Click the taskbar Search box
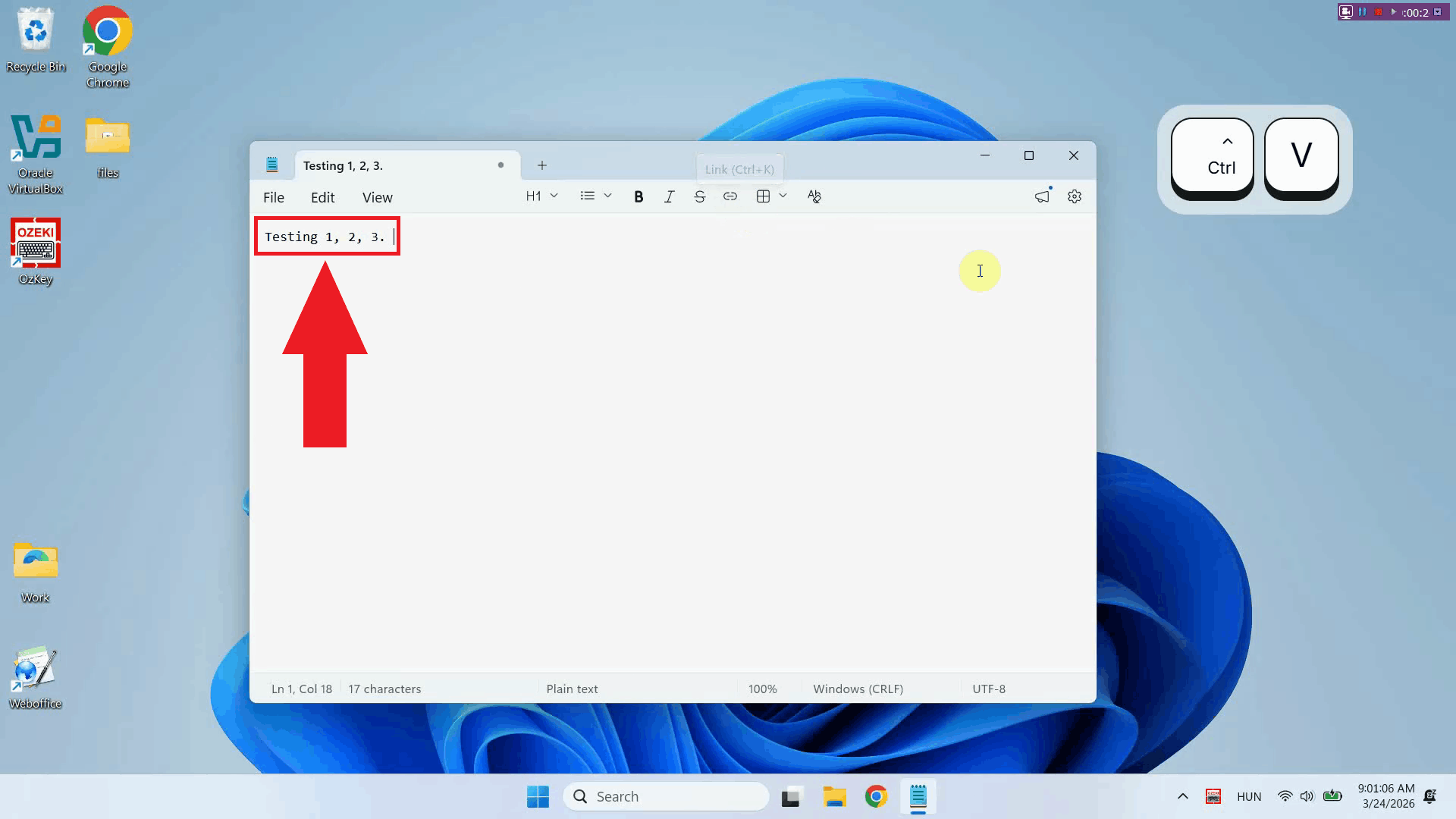This screenshot has height=819, width=1456. [666, 797]
